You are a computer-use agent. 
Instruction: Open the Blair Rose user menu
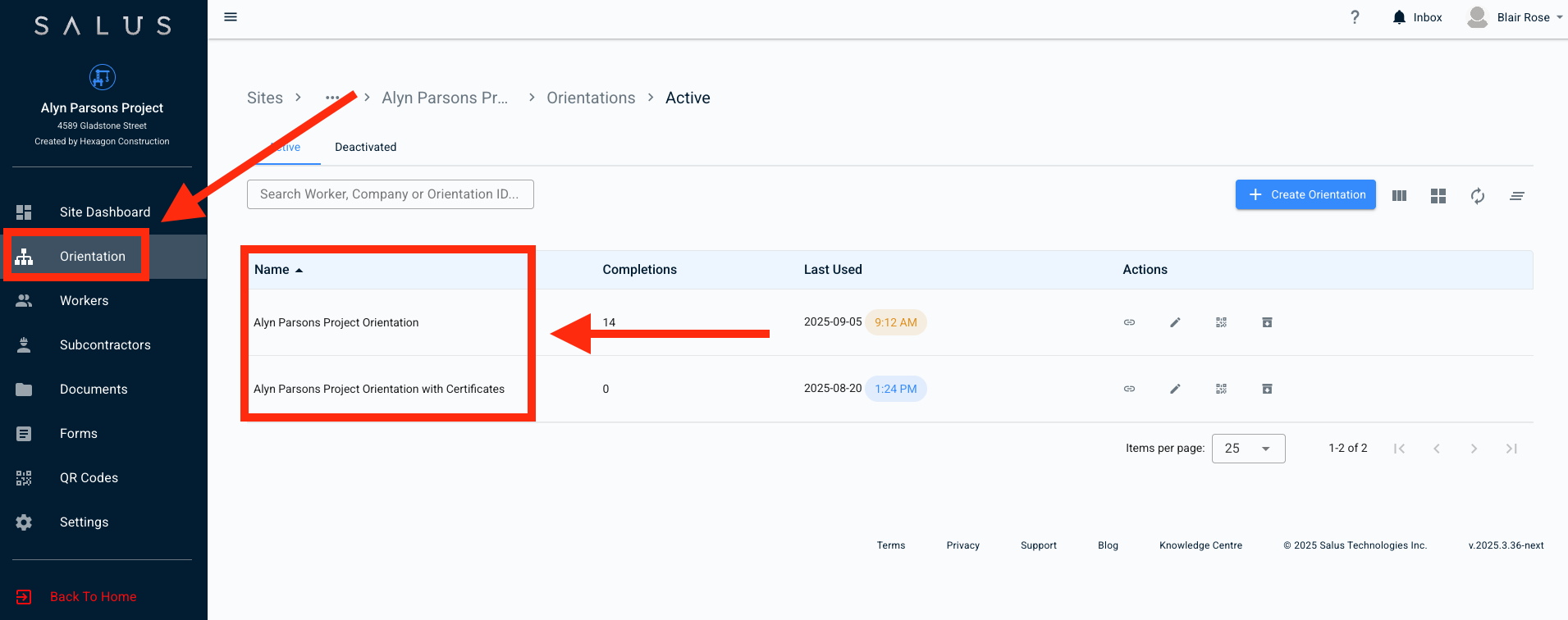point(1515,17)
